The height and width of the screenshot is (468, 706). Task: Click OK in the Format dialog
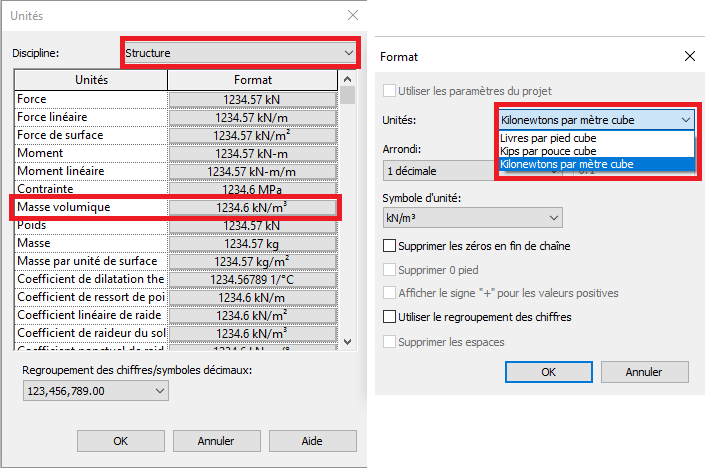coord(548,372)
